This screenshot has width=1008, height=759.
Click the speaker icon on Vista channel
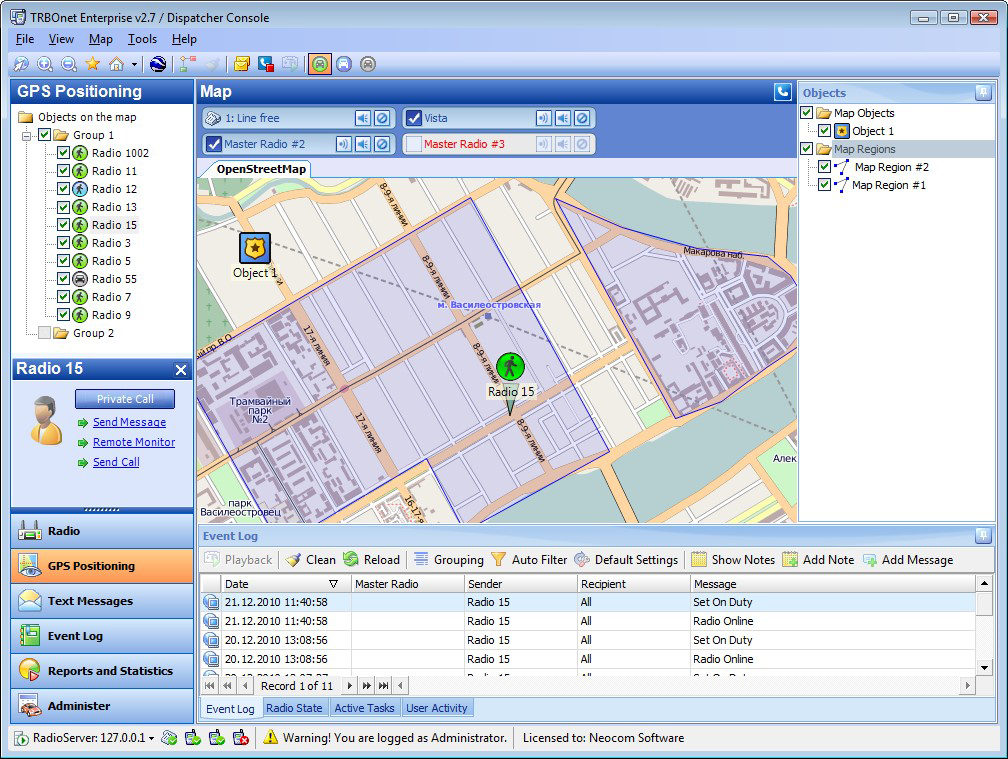point(563,118)
